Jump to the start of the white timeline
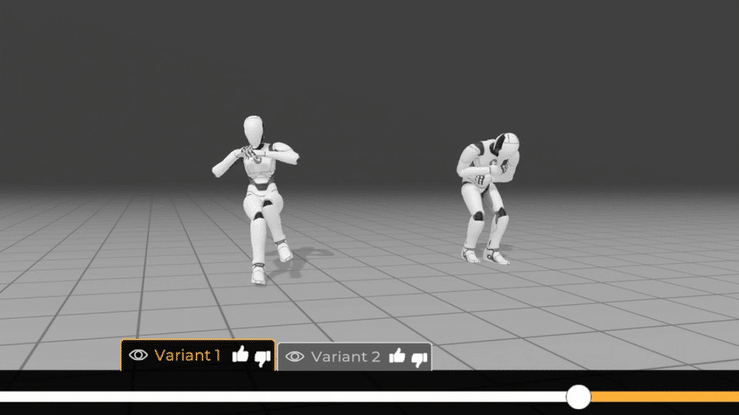Viewport: 739px width, 415px height. click(4, 397)
